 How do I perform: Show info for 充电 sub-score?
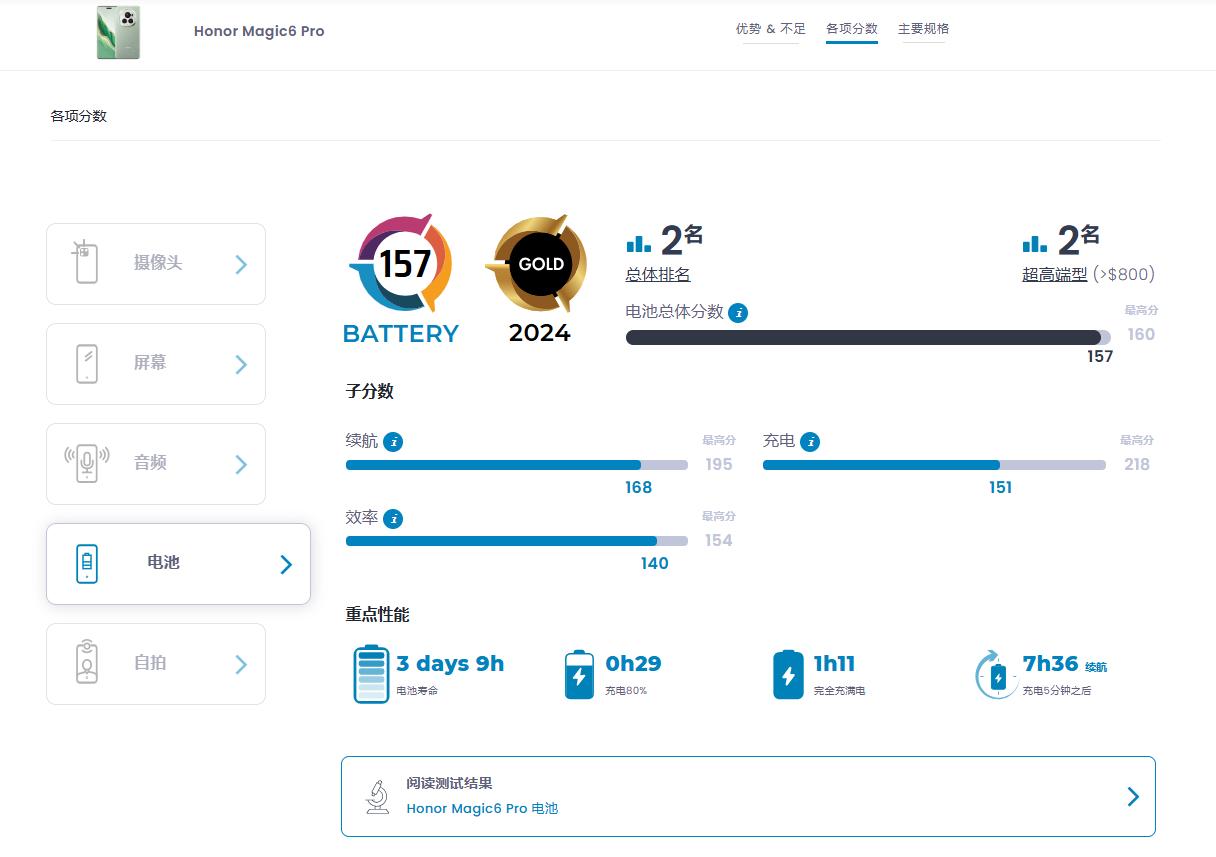(x=810, y=441)
